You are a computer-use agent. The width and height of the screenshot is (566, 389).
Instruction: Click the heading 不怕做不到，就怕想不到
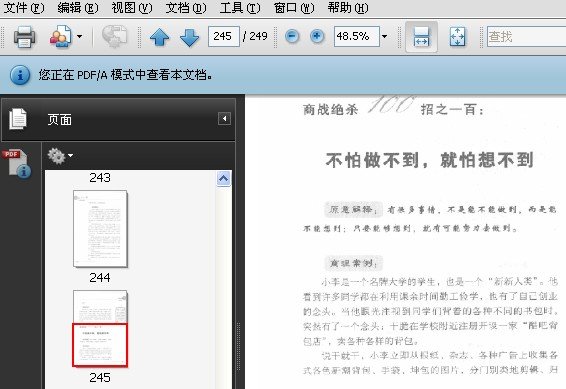(x=429, y=160)
